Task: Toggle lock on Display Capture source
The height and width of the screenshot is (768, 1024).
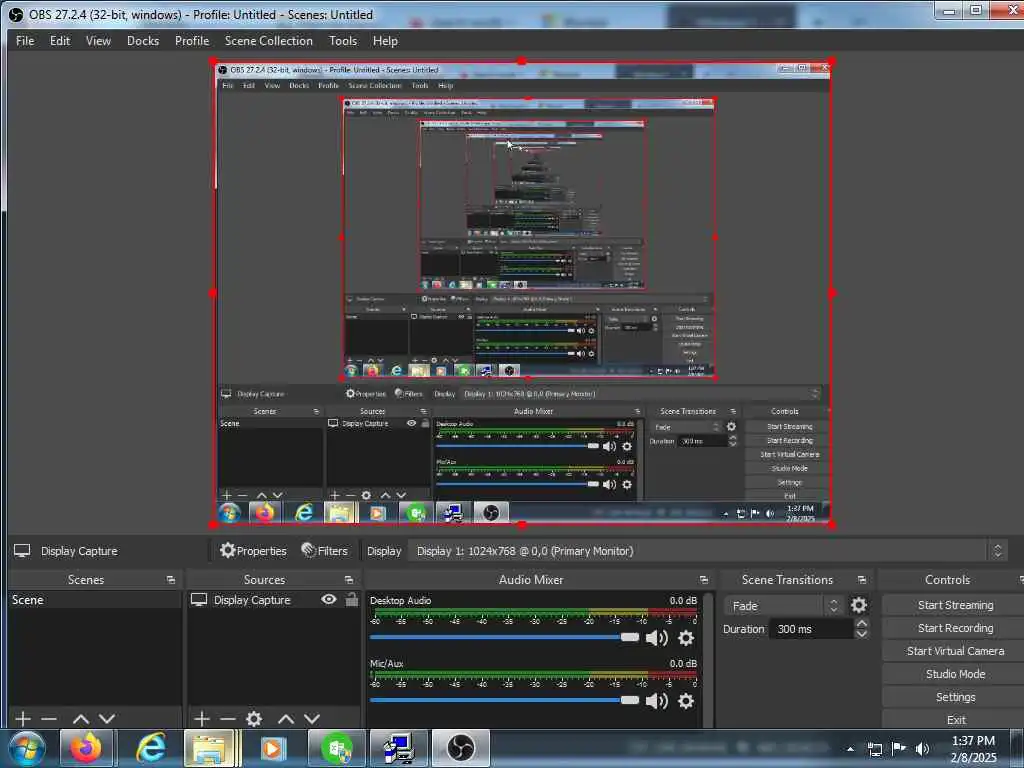Action: tap(352, 599)
